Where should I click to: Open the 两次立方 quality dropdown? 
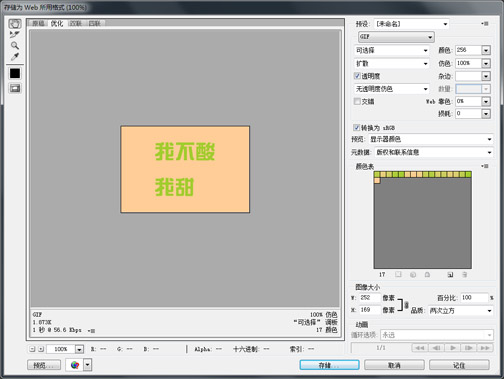tap(460, 310)
